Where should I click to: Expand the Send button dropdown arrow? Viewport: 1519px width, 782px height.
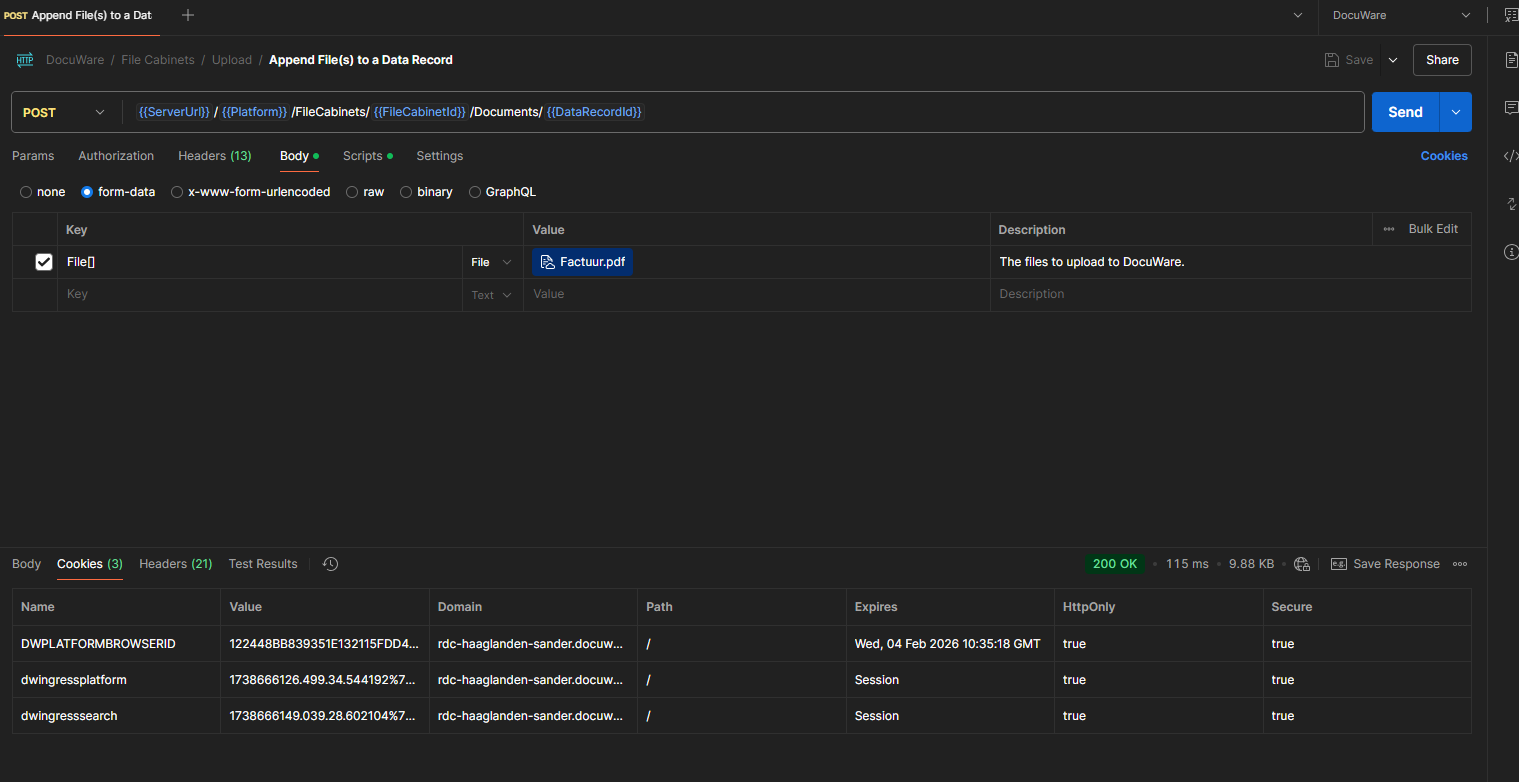click(1455, 113)
